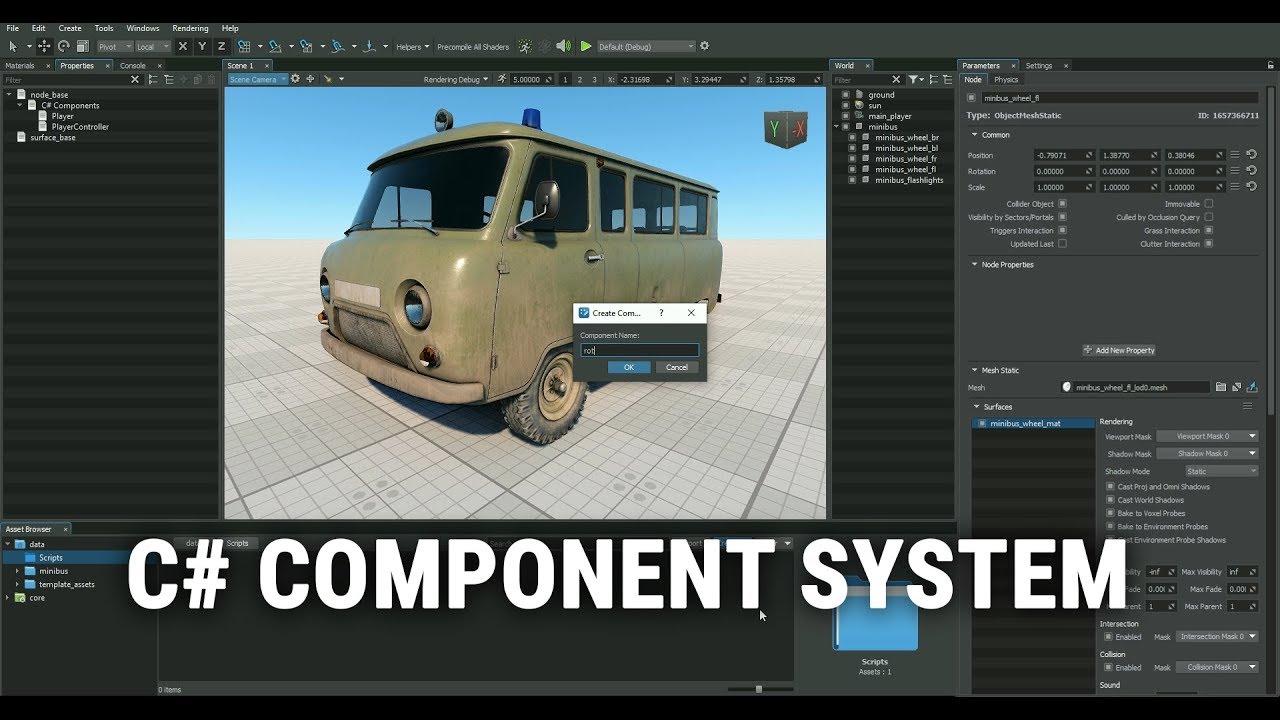Open the Default (Debug) configuration dropdown
The height and width of the screenshot is (720, 1280).
click(x=645, y=46)
